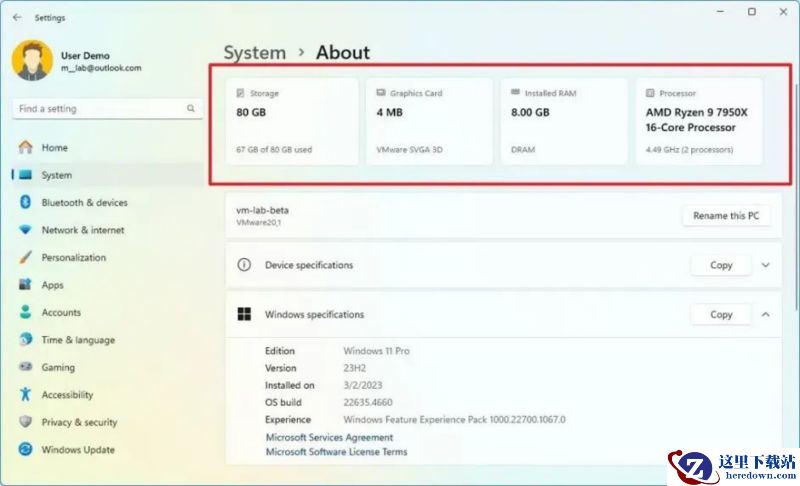The image size is (800, 486).
Task: Click the Bluetooth icon in sidebar
Action: 26,202
